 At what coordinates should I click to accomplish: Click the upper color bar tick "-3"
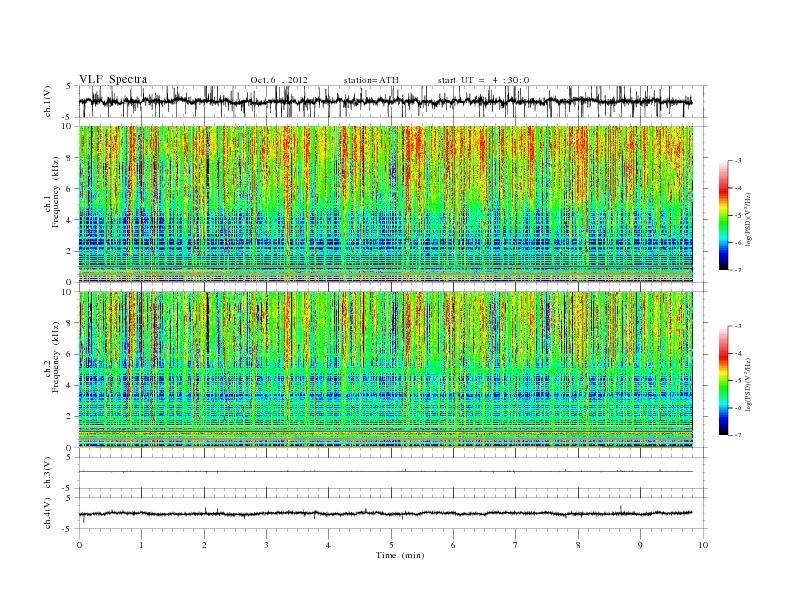click(x=738, y=161)
